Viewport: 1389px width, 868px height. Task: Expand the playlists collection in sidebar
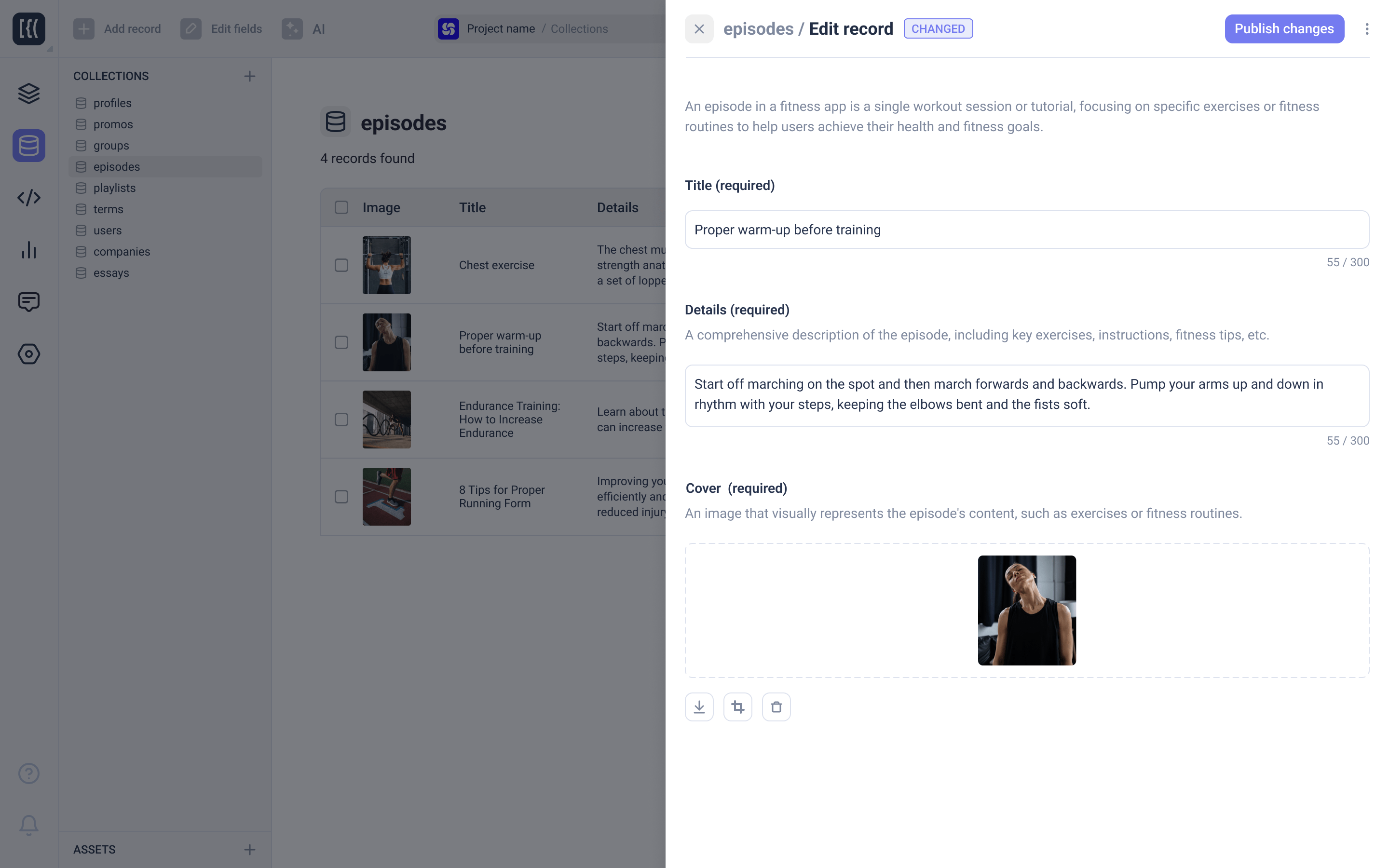click(114, 187)
